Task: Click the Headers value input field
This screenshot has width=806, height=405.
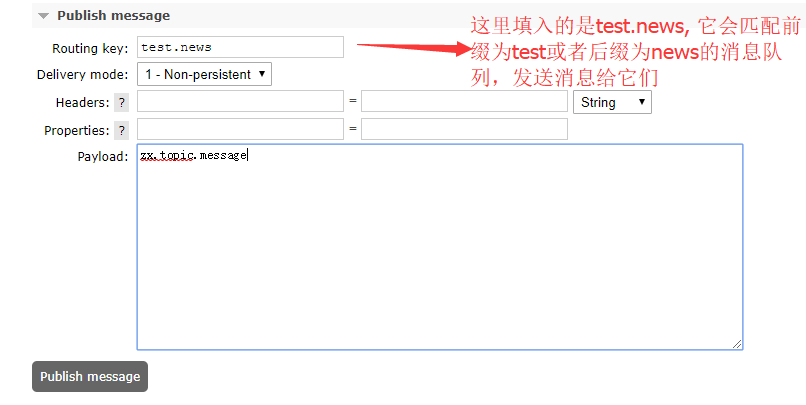Action: pyautogui.click(x=464, y=101)
